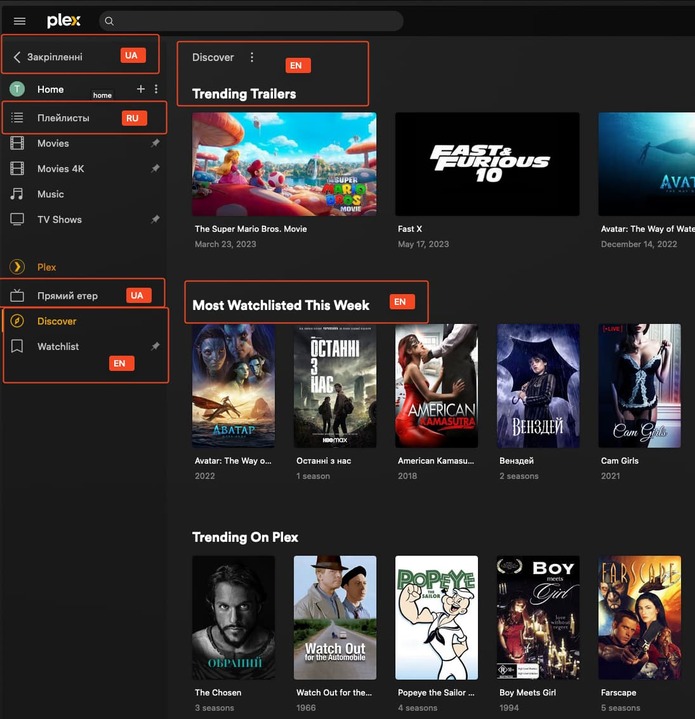
Task: Go back via Закріпленні chevron
Action: coord(17,57)
